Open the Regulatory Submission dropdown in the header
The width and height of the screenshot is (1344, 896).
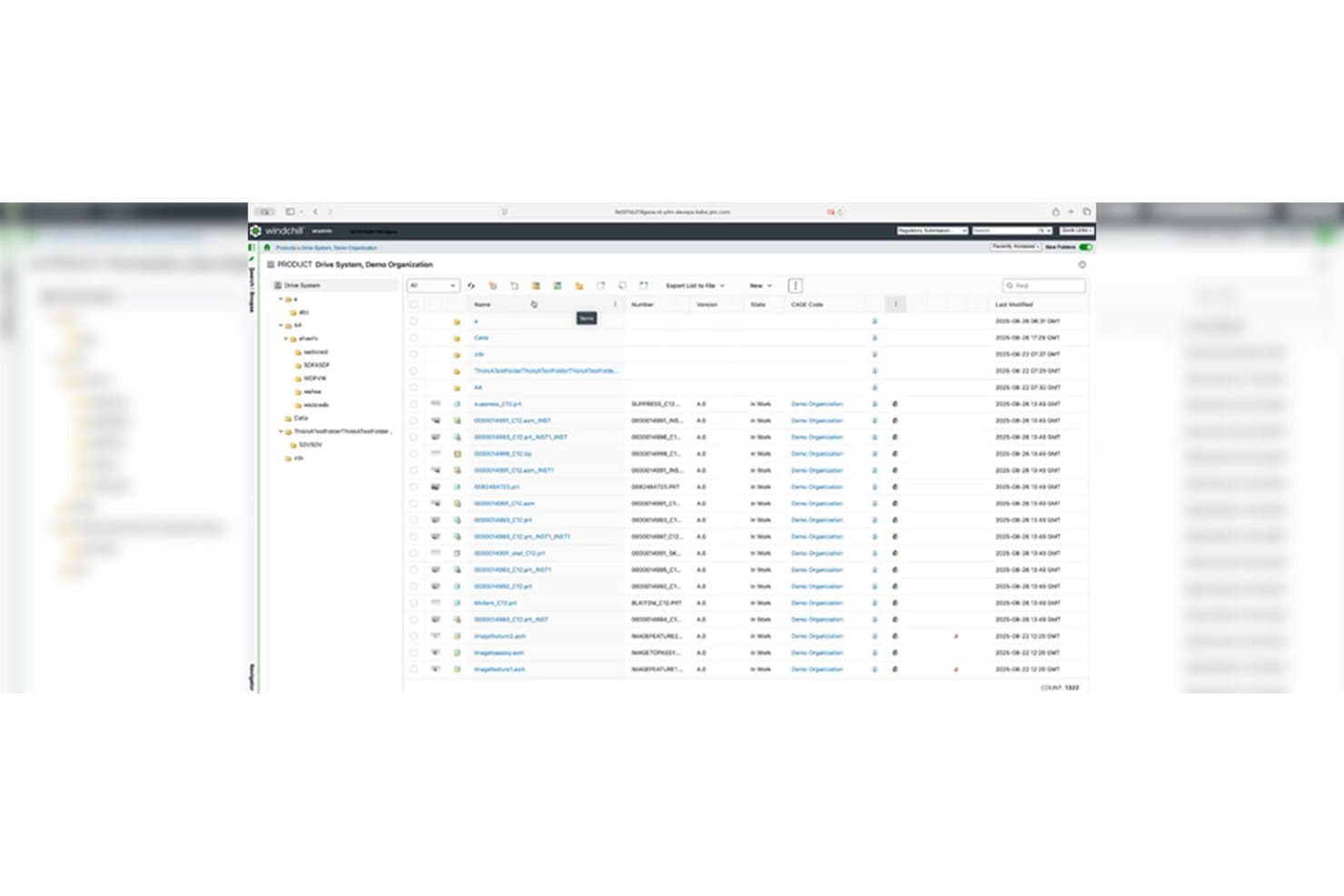pyautogui.click(x=932, y=231)
